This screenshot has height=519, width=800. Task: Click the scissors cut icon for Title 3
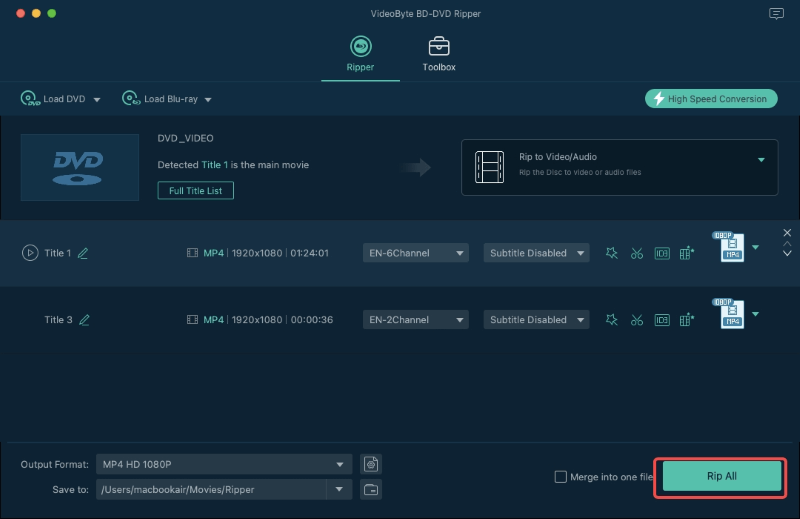point(637,320)
